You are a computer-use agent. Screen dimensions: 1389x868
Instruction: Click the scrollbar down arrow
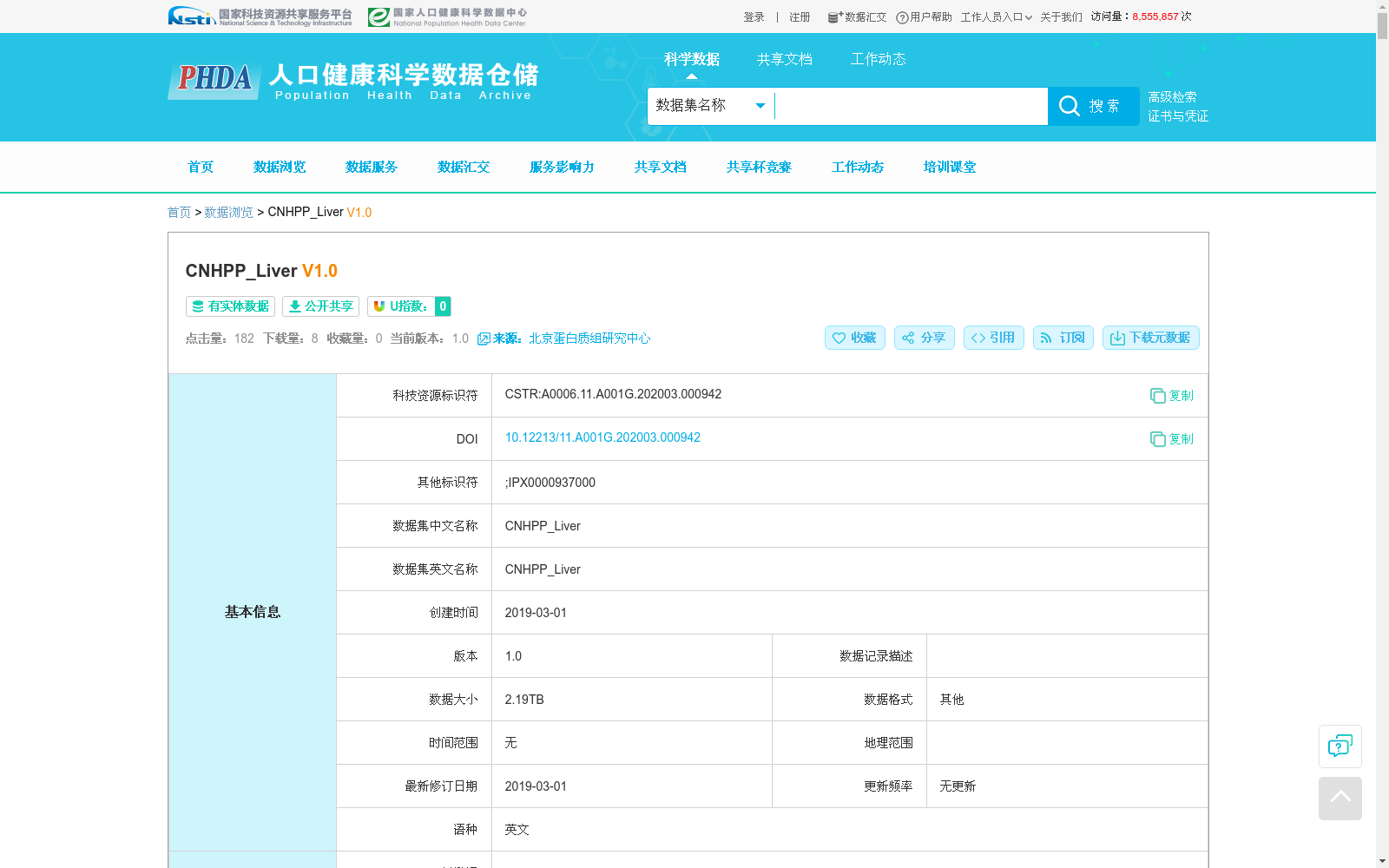point(1382,861)
